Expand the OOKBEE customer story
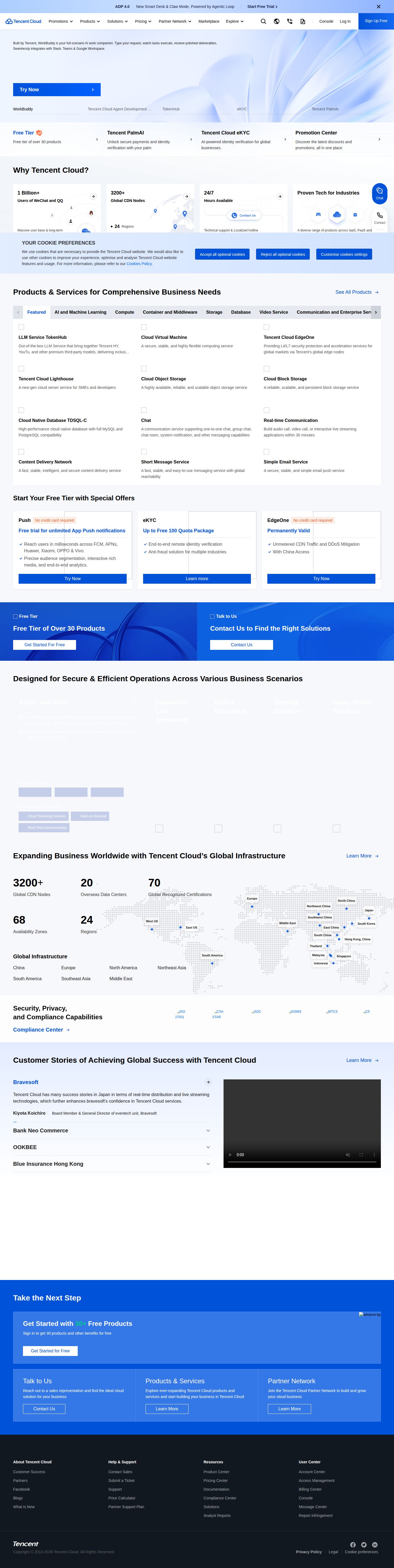The image size is (394, 1568). pos(112,1147)
